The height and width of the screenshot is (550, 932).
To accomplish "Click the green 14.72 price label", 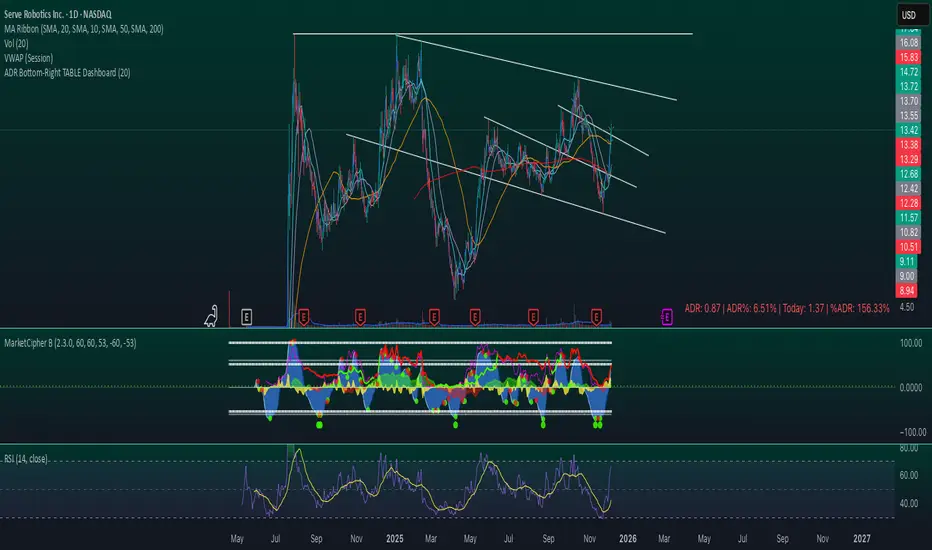I will click(908, 72).
